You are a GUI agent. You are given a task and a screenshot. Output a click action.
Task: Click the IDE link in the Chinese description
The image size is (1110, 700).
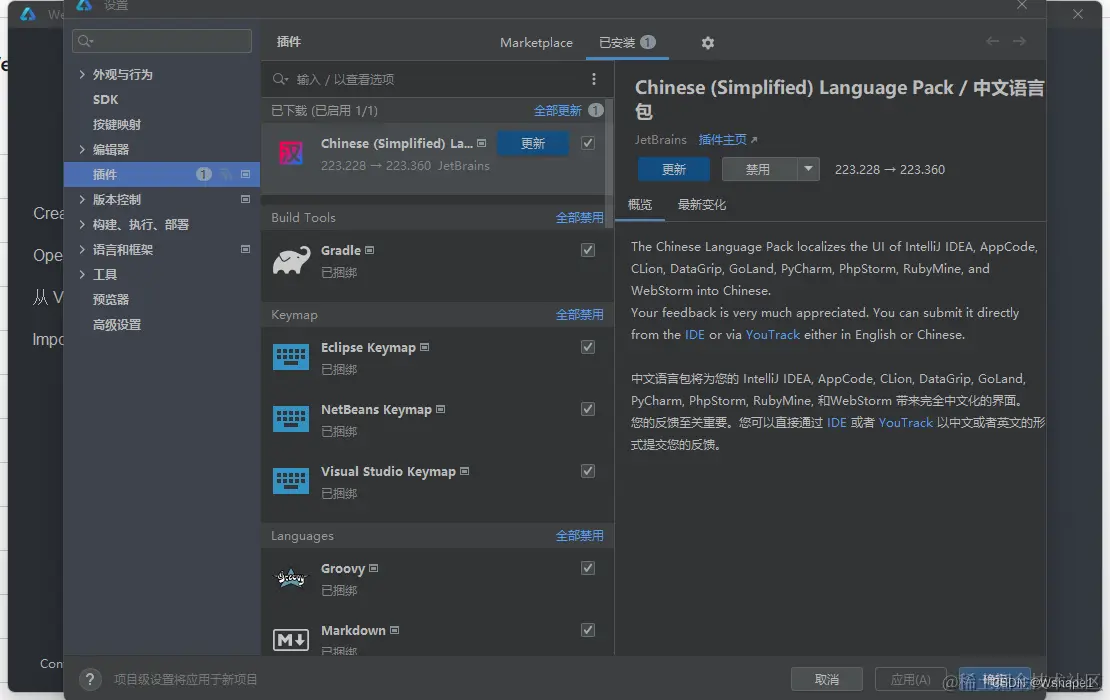tap(836, 423)
